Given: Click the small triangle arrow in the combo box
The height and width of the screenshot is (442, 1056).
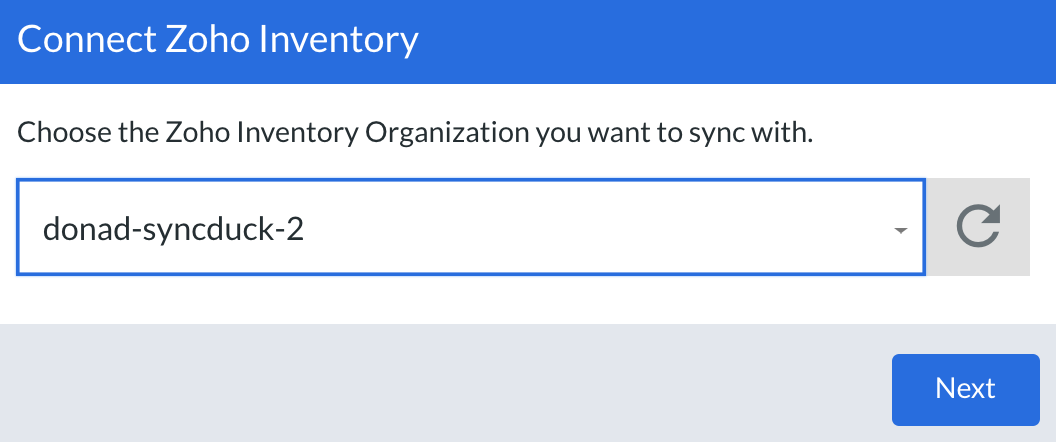Looking at the screenshot, I should click(x=900, y=230).
